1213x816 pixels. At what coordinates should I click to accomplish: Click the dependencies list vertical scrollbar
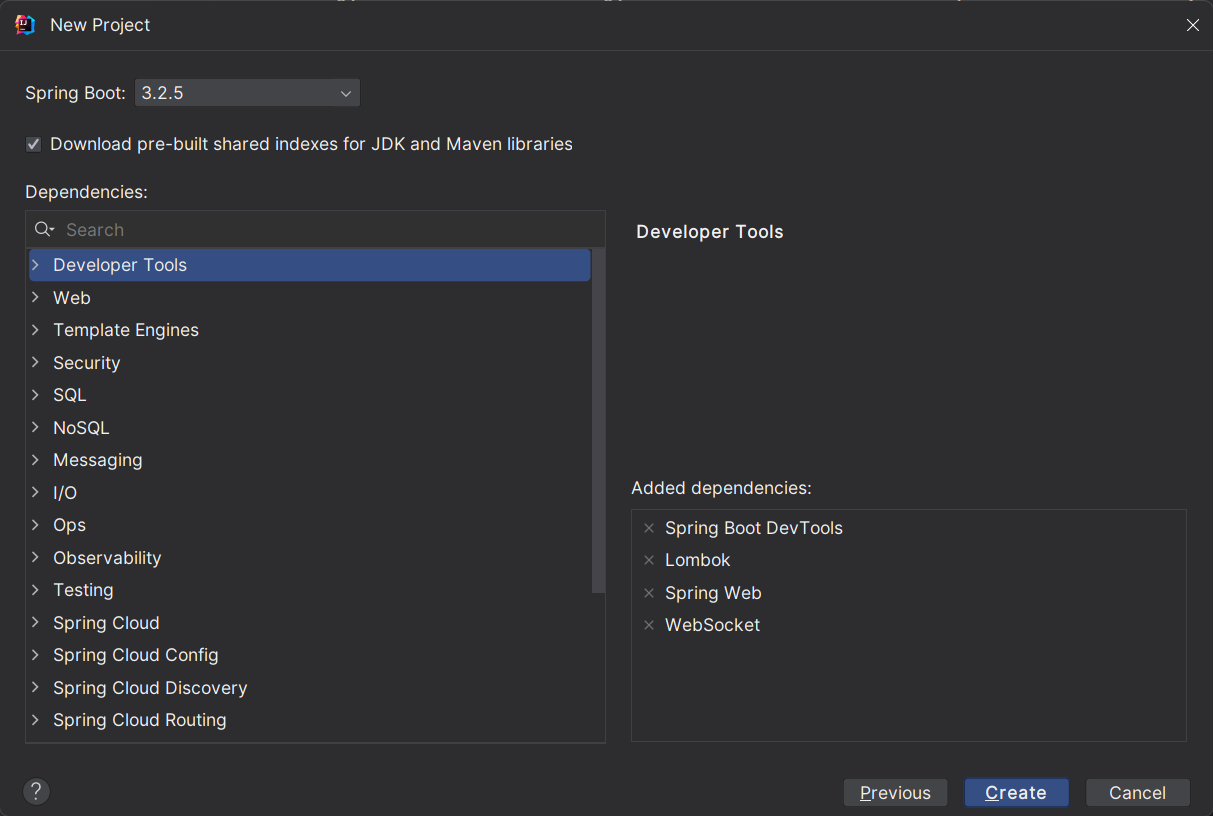pos(598,420)
